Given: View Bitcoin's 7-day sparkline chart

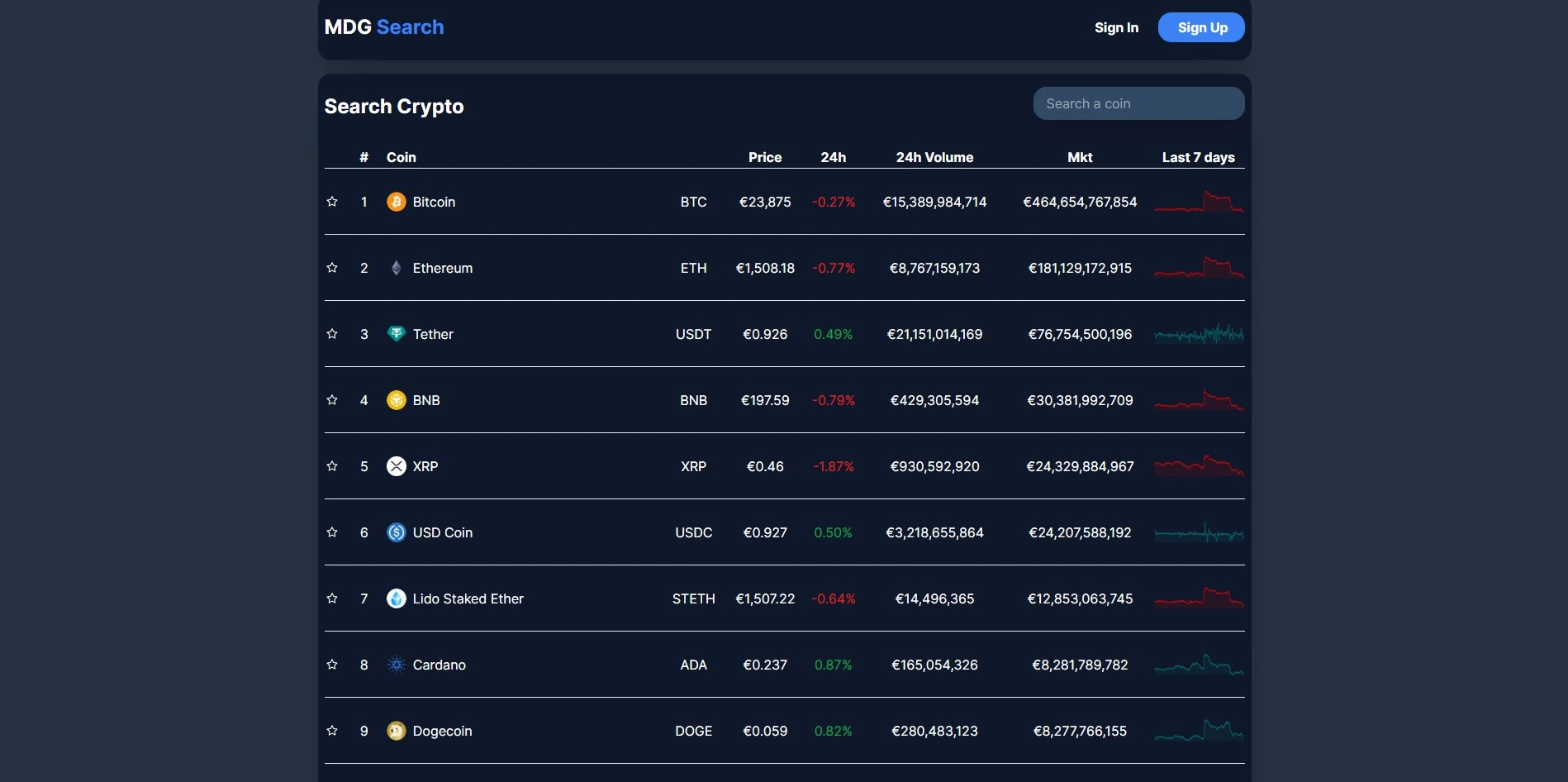Looking at the screenshot, I should coord(1199,202).
